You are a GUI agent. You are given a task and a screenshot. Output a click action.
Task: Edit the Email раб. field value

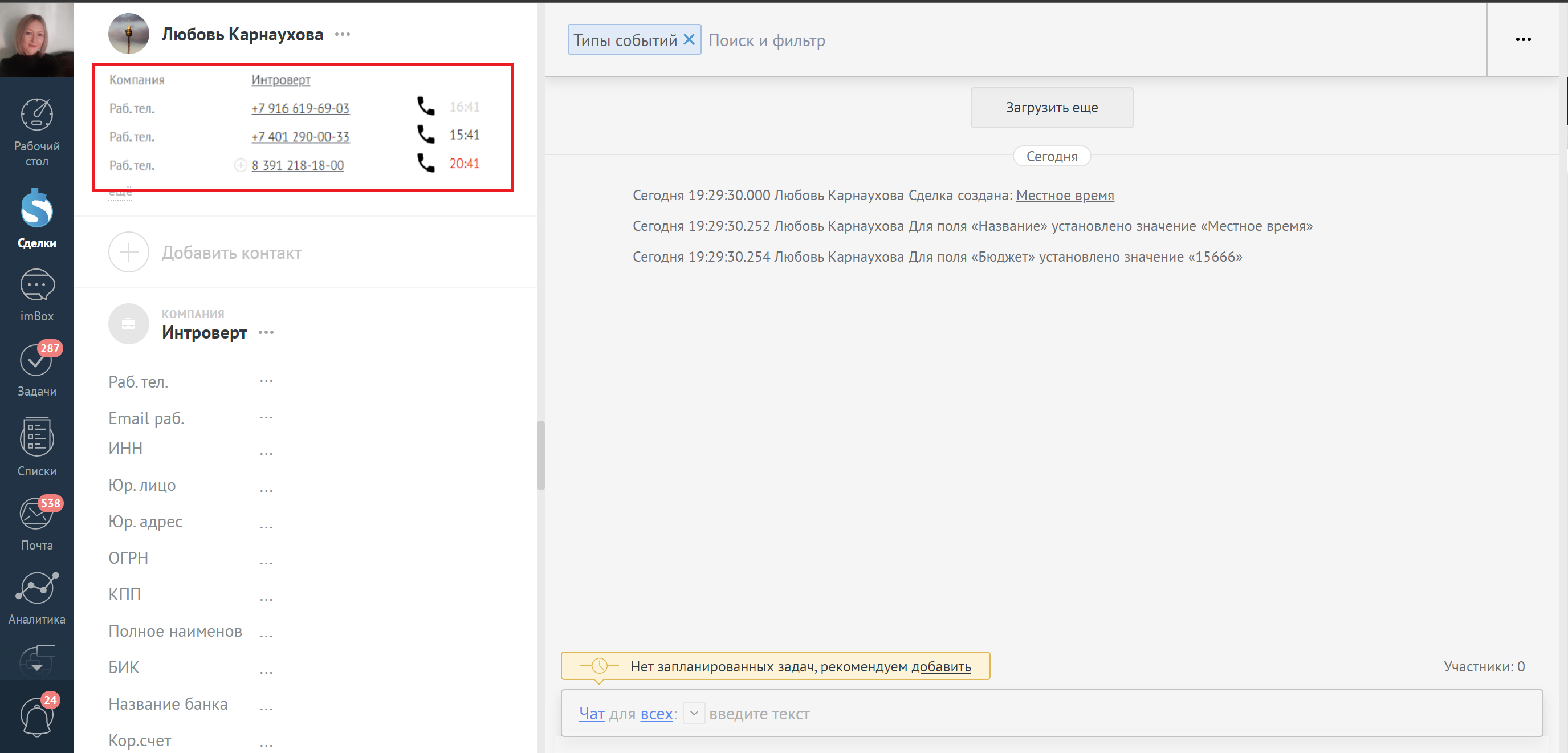[x=266, y=418]
